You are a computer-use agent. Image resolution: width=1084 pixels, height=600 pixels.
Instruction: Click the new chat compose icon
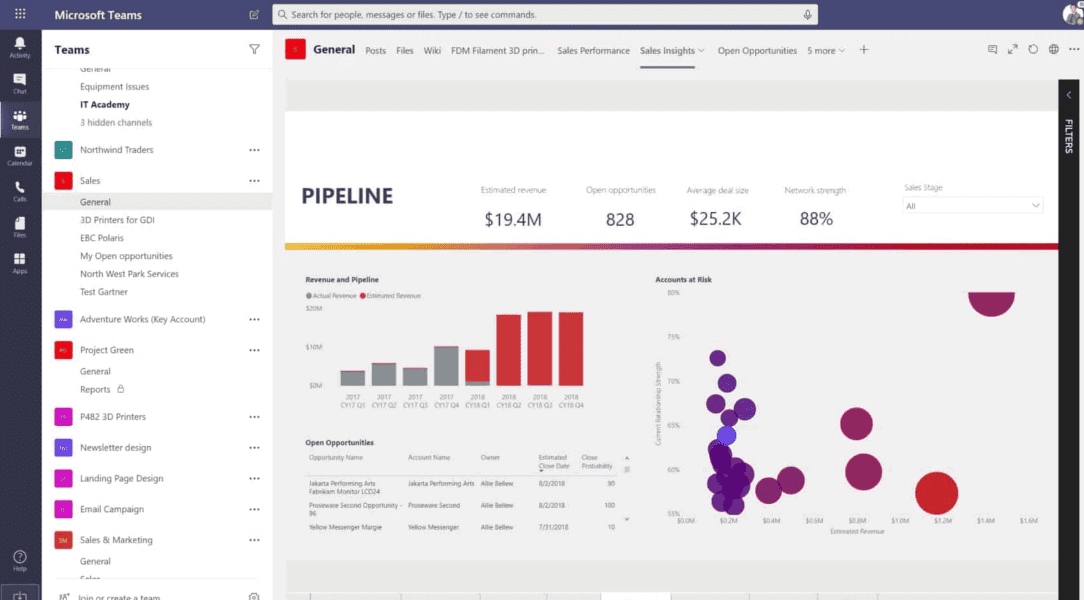(254, 15)
